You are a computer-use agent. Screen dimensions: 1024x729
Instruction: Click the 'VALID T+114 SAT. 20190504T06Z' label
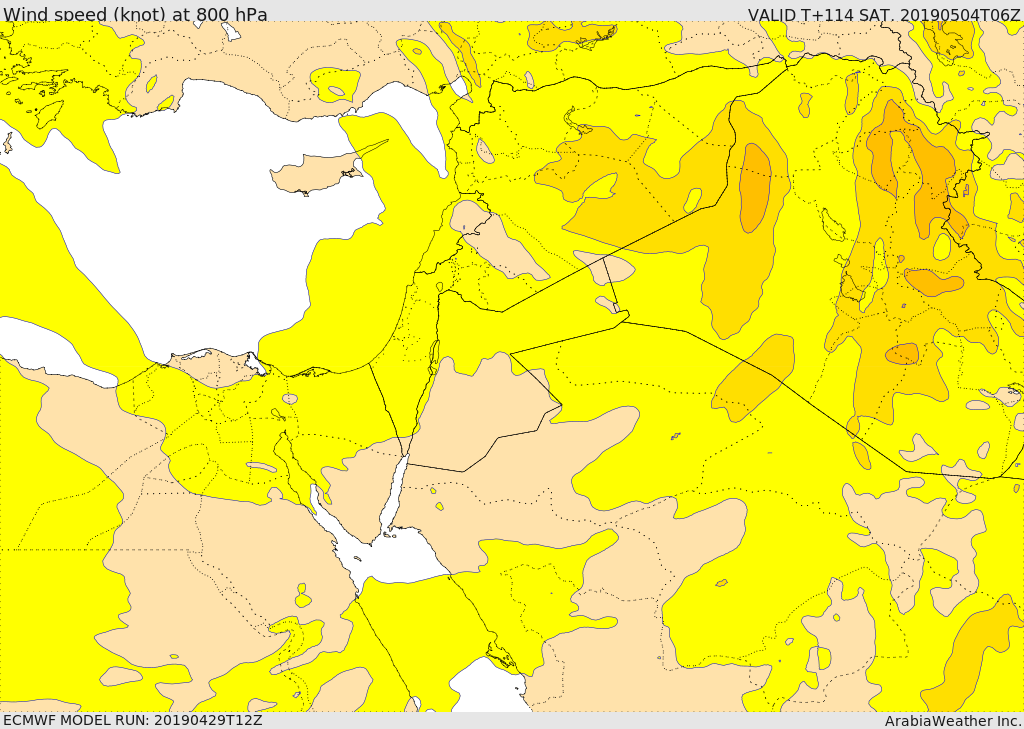point(884,14)
